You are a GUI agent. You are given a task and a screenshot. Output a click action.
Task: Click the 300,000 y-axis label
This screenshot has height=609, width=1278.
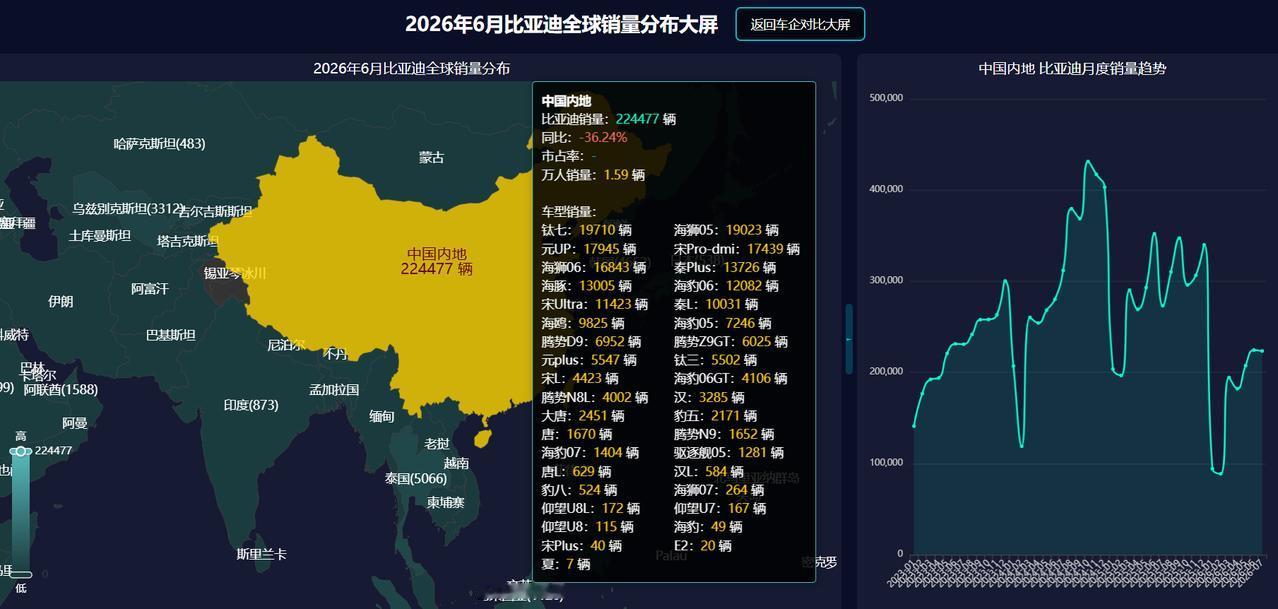tap(886, 280)
